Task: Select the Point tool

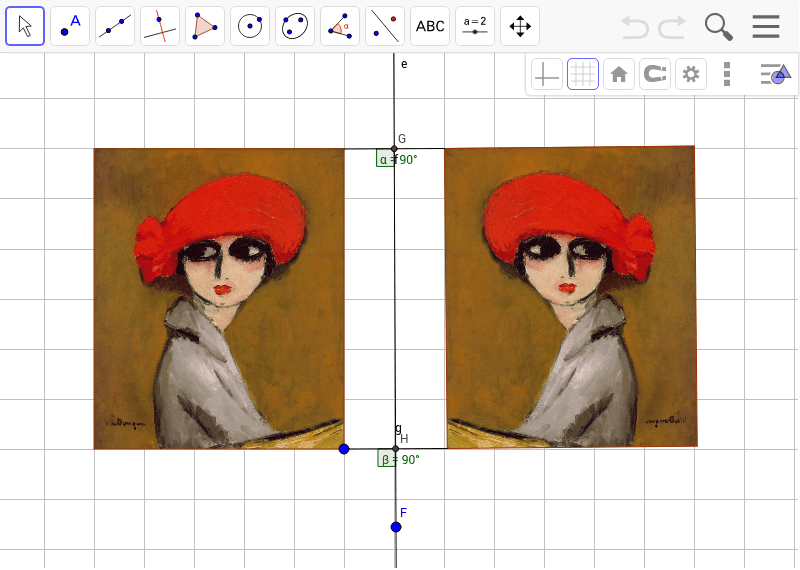Action: [x=70, y=26]
